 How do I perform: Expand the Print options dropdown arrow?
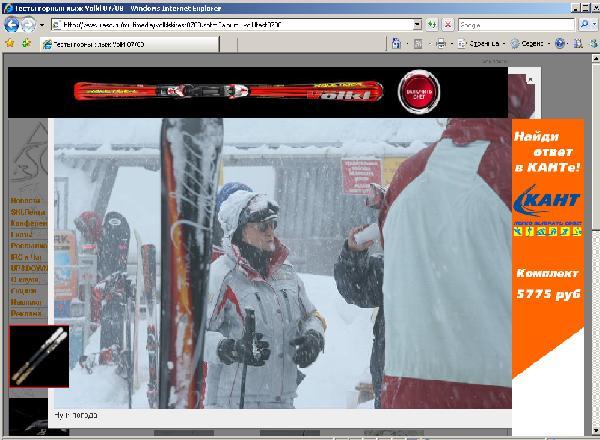point(452,44)
